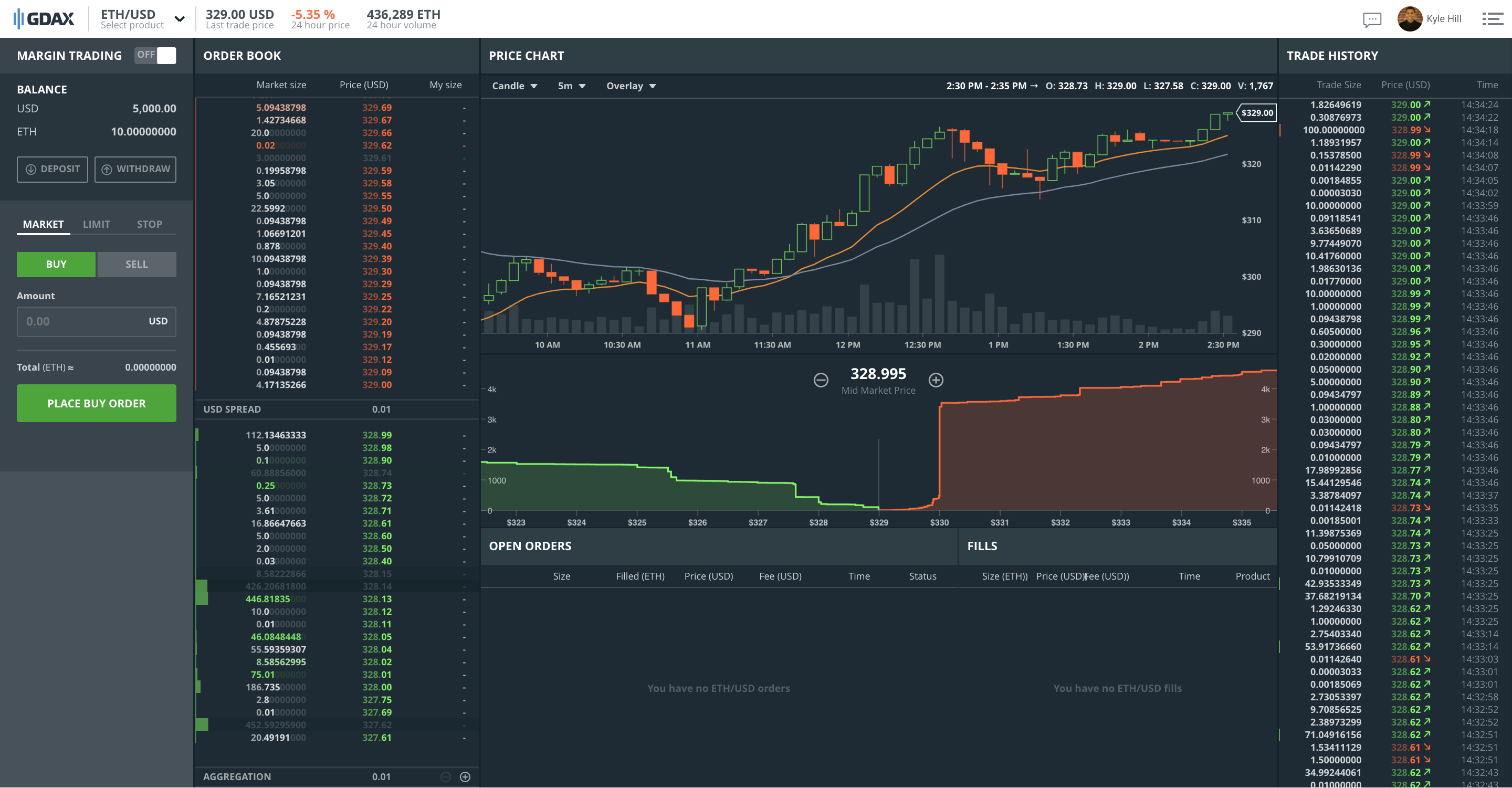Switch to the LIMIT order type tab
The width and height of the screenshot is (1512, 788).
pyautogui.click(x=96, y=223)
